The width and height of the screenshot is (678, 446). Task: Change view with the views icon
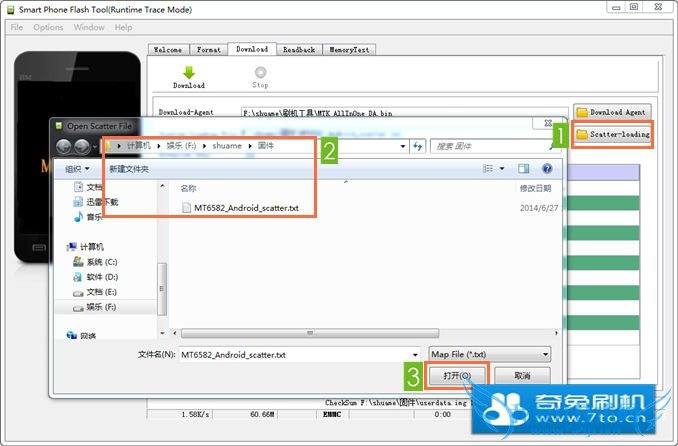point(488,168)
